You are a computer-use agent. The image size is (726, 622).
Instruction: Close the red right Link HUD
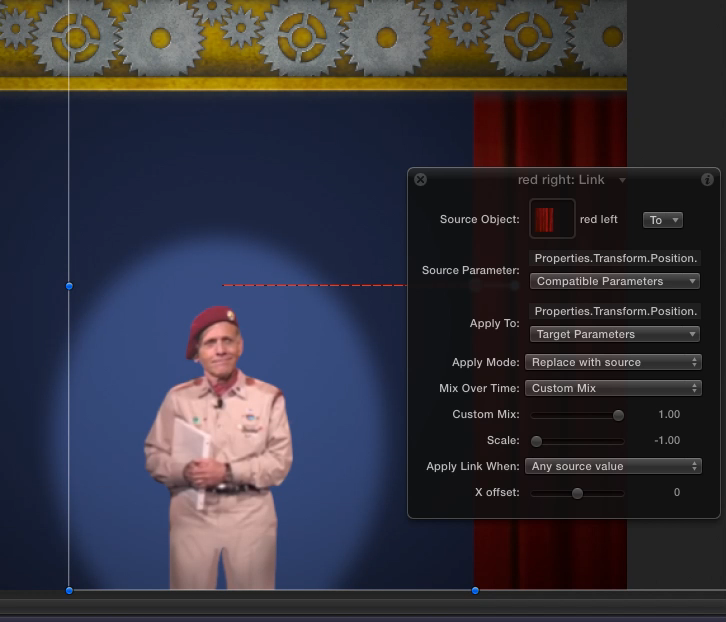(x=420, y=180)
